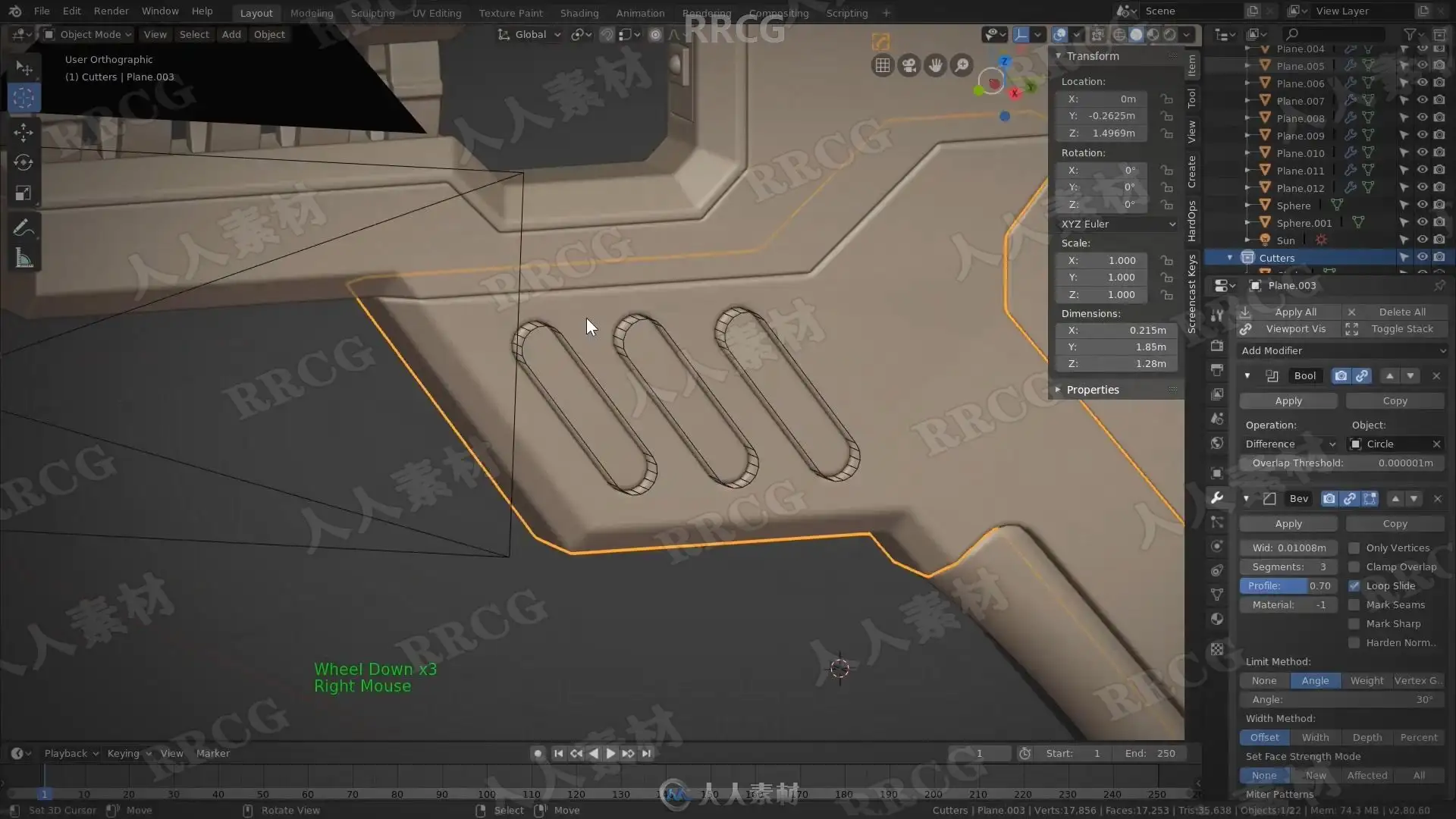Toggle camera view with the camera icon
The image size is (1456, 819).
908,66
